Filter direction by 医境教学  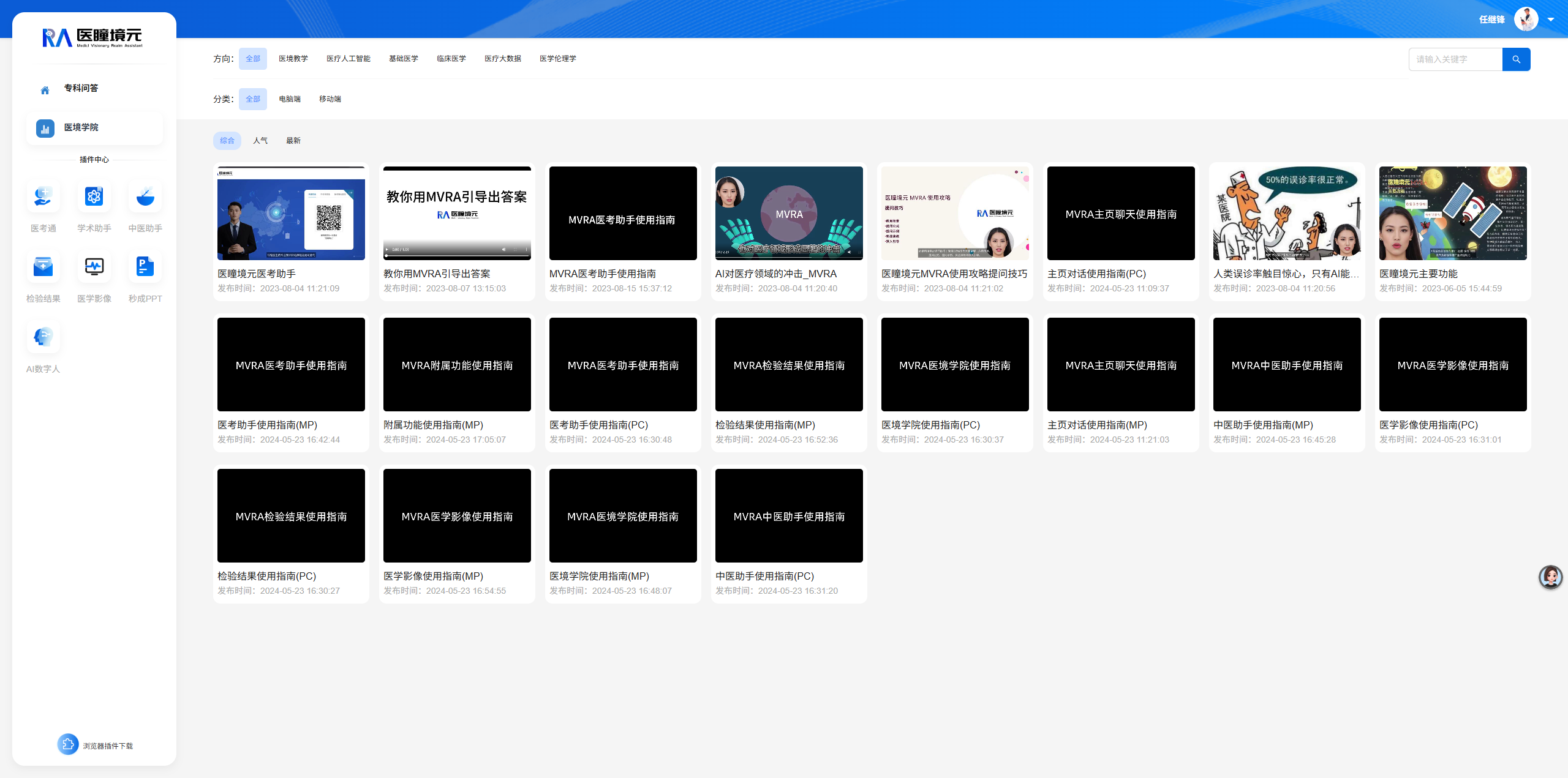tap(293, 59)
